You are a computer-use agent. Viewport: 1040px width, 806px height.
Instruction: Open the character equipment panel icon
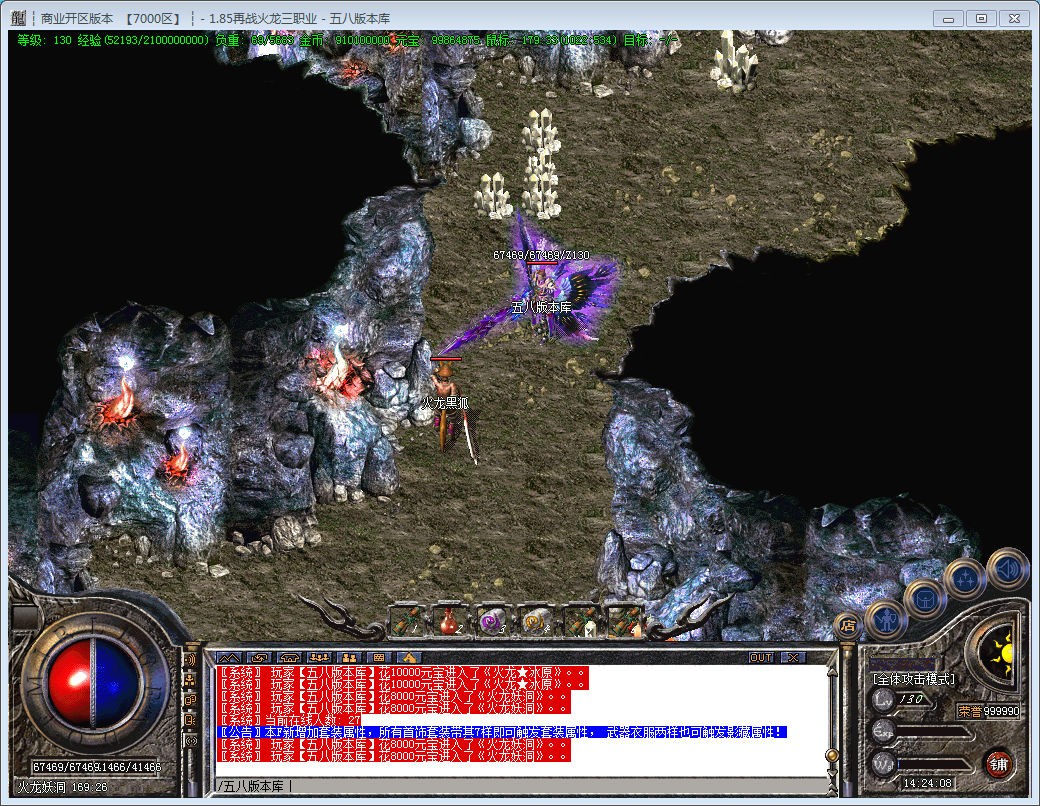[885, 620]
